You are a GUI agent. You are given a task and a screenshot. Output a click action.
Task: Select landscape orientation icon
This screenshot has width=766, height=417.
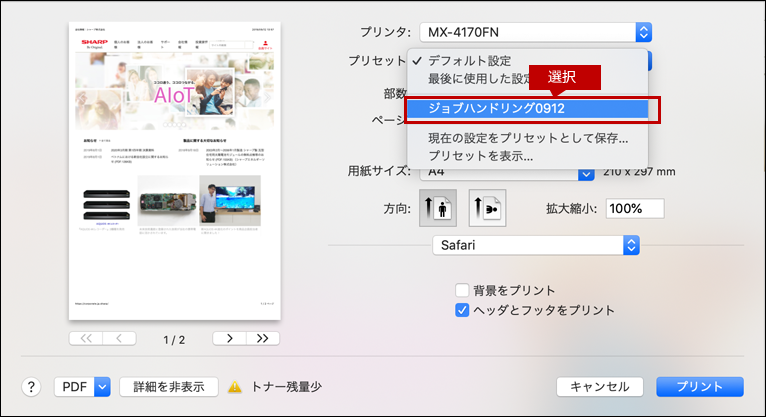pyautogui.click(x=487, y=208)
